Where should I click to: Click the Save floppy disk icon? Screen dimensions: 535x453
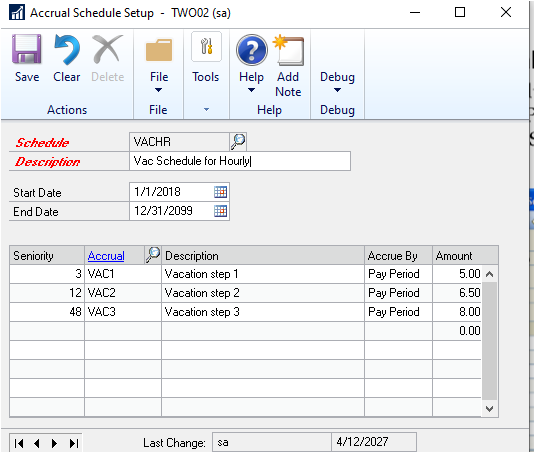point(27,49)
